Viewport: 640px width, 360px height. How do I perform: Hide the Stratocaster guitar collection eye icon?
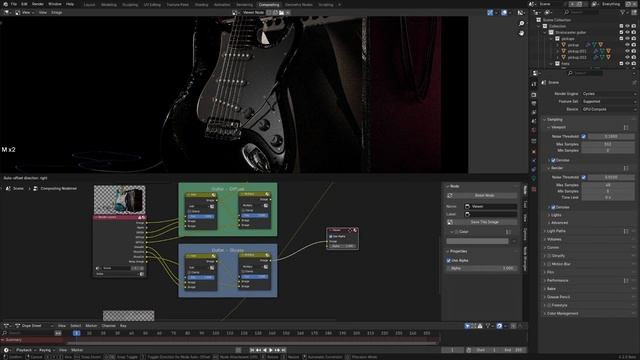627,32
